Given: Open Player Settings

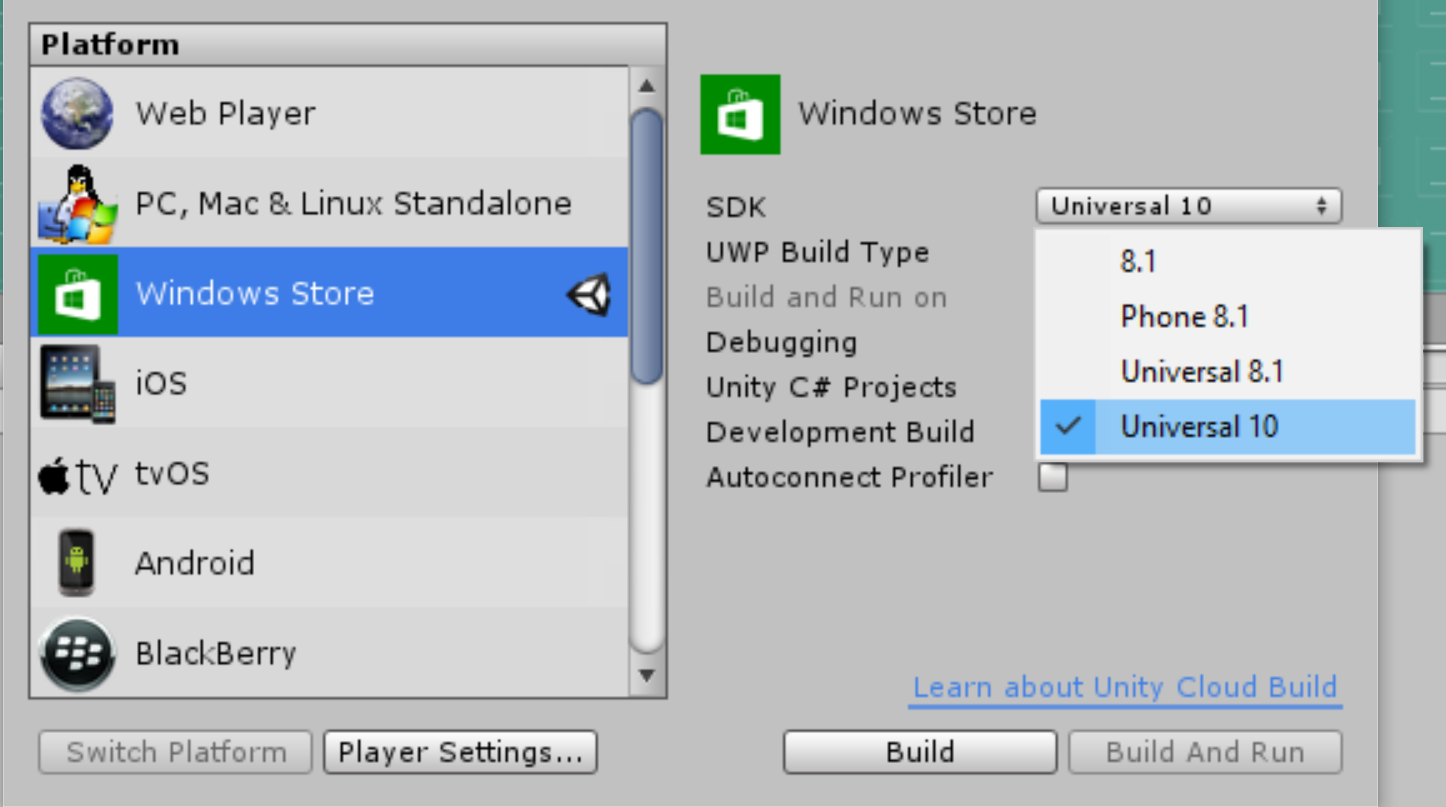Looking at the screenshot, I should click(460, 753).
